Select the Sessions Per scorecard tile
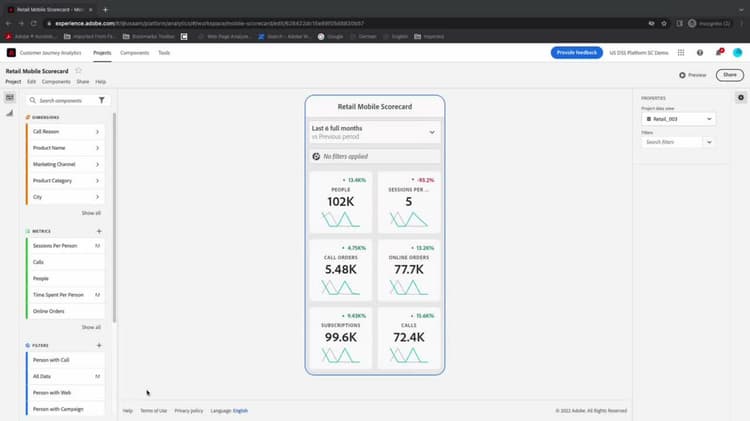 tap(408, 202)
